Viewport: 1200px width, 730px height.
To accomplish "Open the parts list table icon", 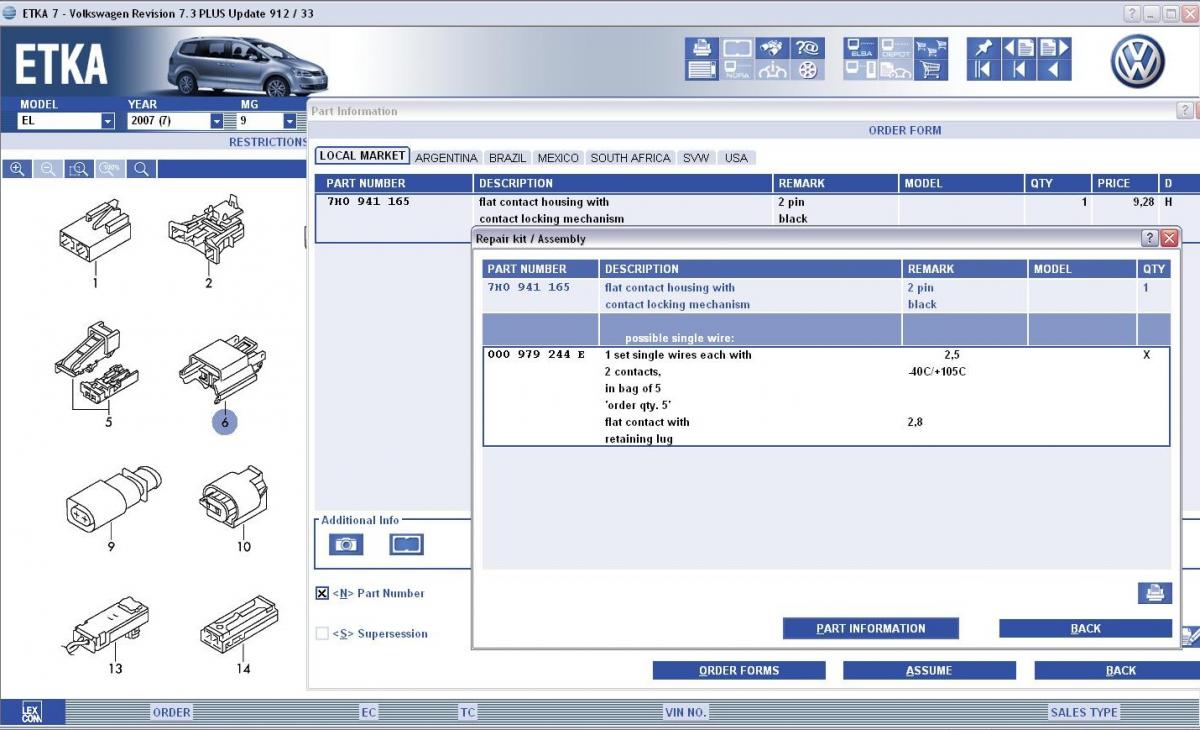I will click(x=702, y=70).
